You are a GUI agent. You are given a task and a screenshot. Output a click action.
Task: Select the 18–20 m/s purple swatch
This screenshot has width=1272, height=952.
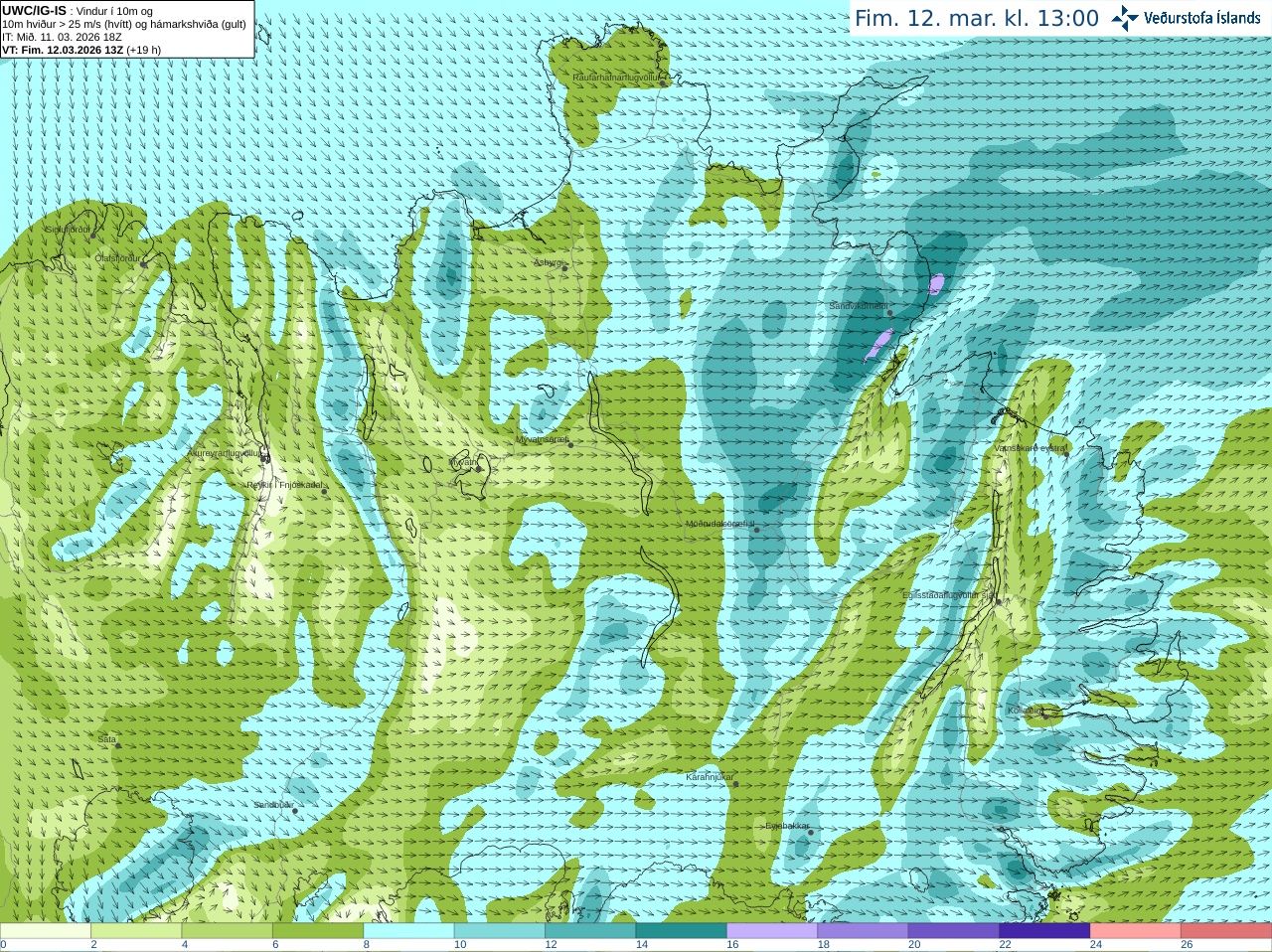pyautogui.click(x=863, y=931)
